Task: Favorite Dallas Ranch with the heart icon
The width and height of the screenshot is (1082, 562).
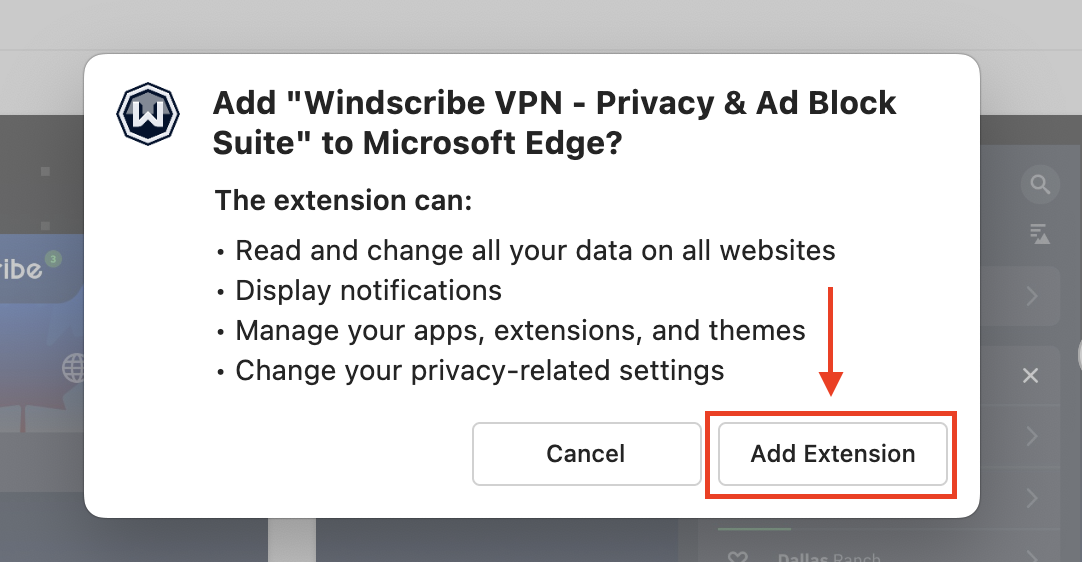Action: 738,556
